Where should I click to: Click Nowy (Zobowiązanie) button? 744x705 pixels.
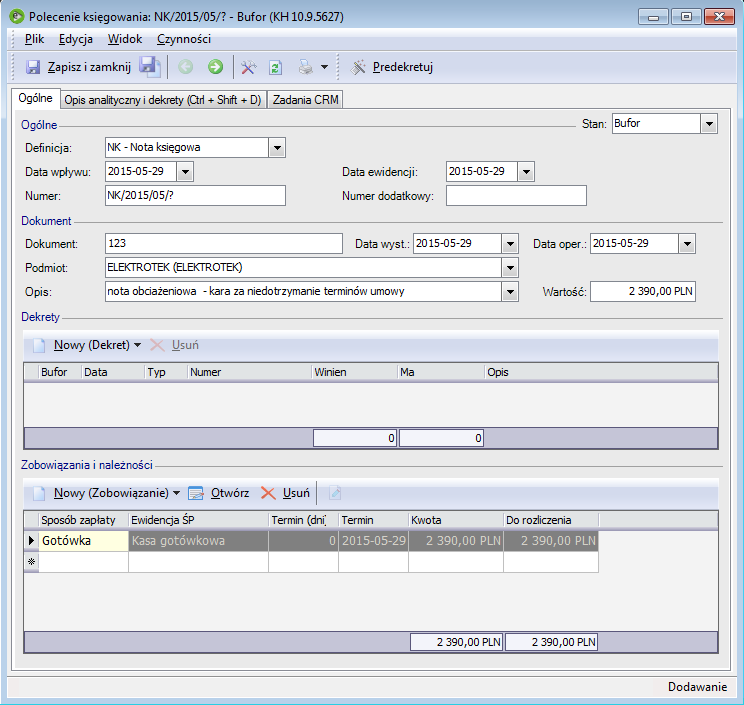[111, 493]
